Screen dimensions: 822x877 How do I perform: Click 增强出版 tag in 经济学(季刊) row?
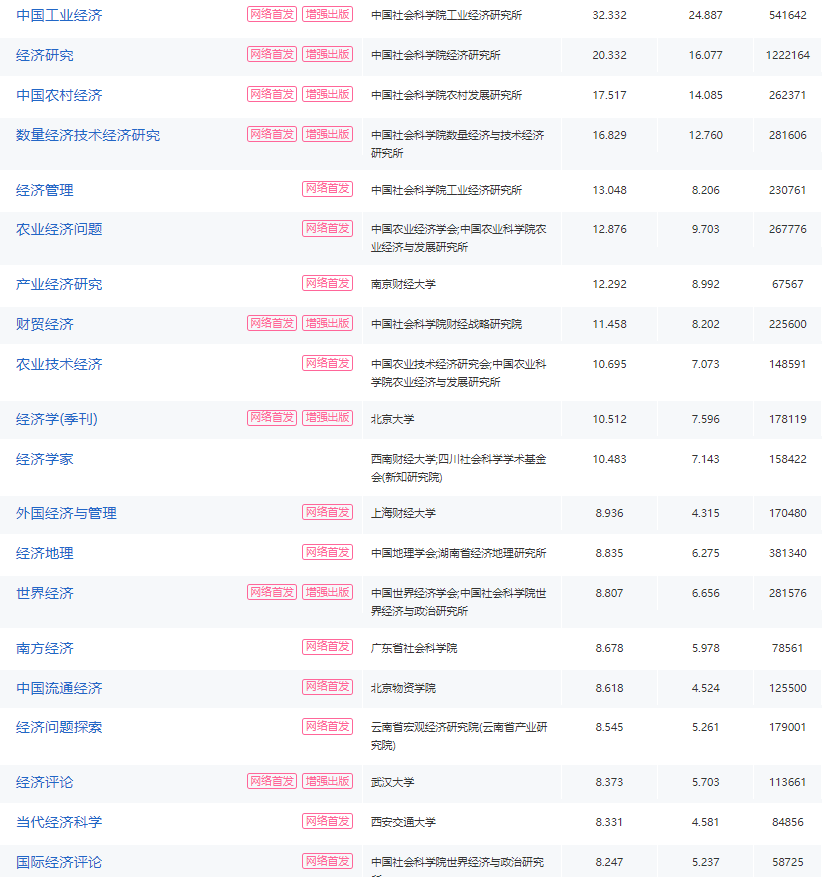click(x=328, y=418)
